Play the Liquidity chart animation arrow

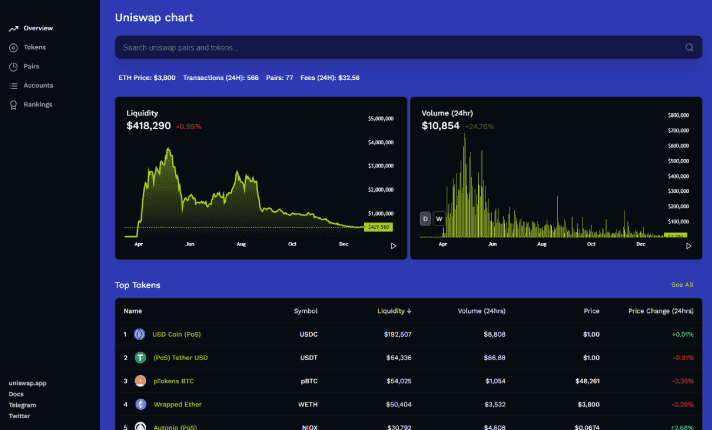(x=393, y=246)
